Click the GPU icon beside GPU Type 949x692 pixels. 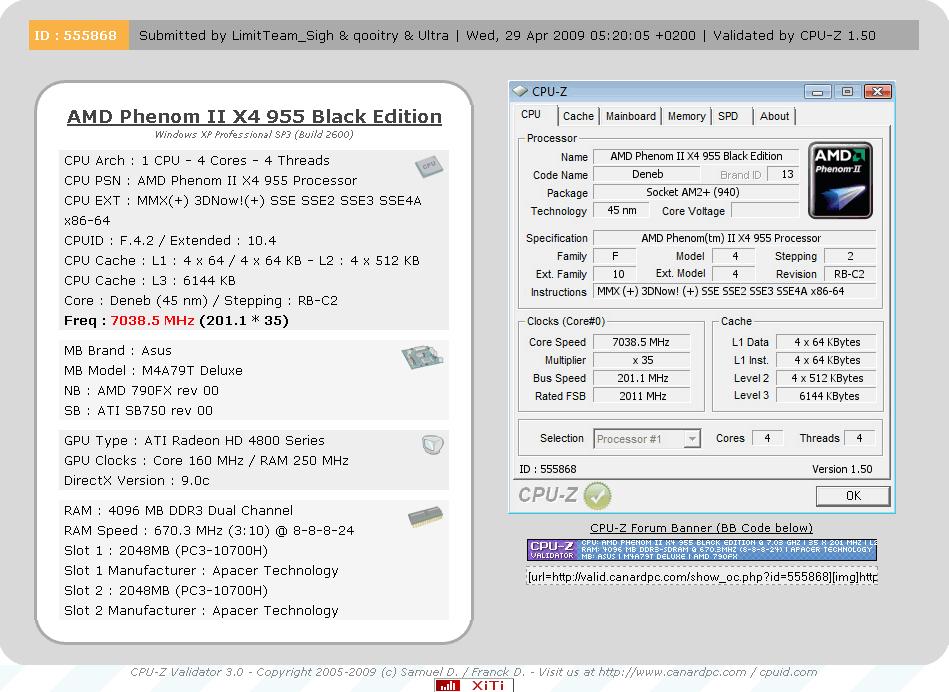coord(433,445)
